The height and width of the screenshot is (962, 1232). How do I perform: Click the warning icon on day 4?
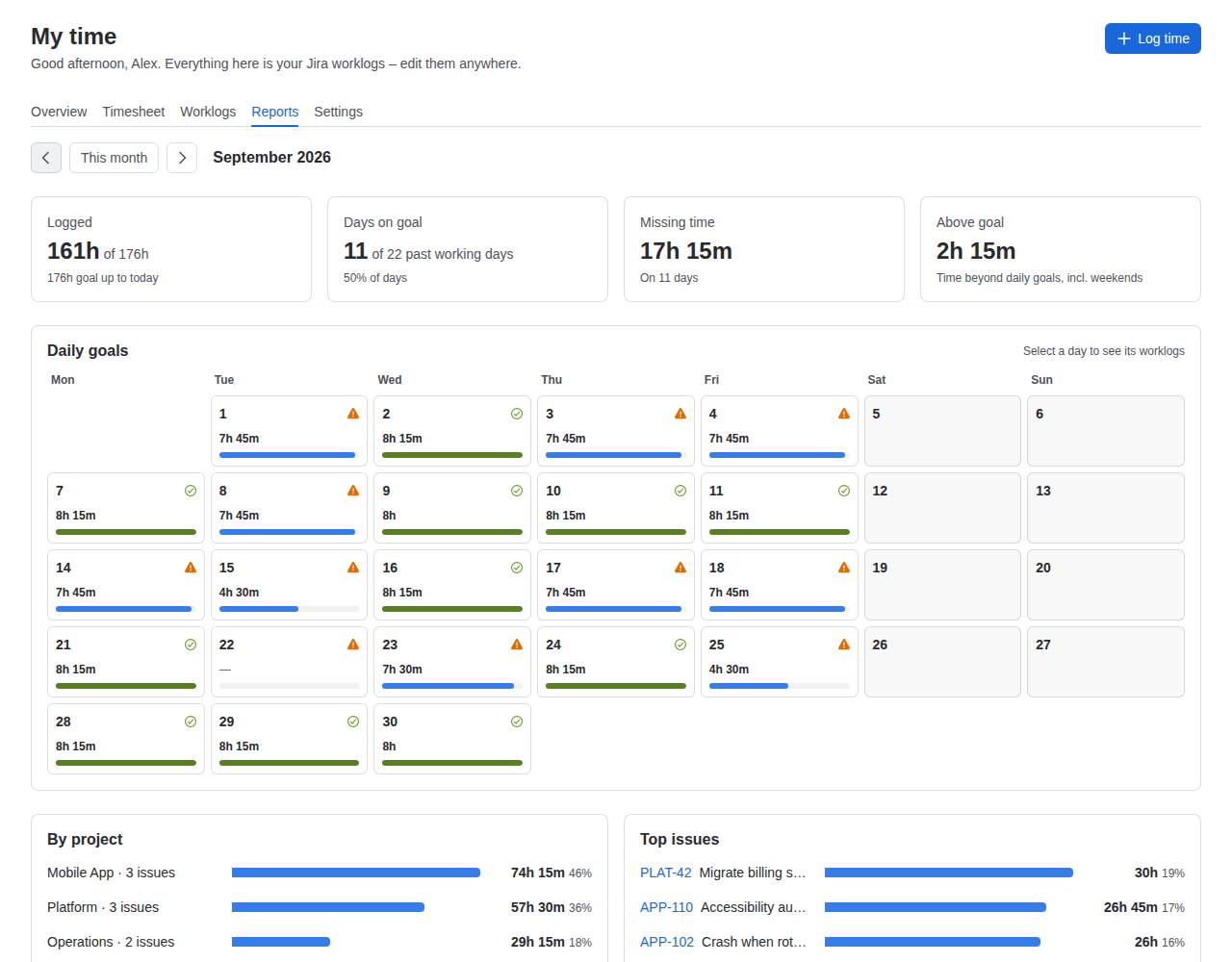pyautogui.click(x=844, y=414)
